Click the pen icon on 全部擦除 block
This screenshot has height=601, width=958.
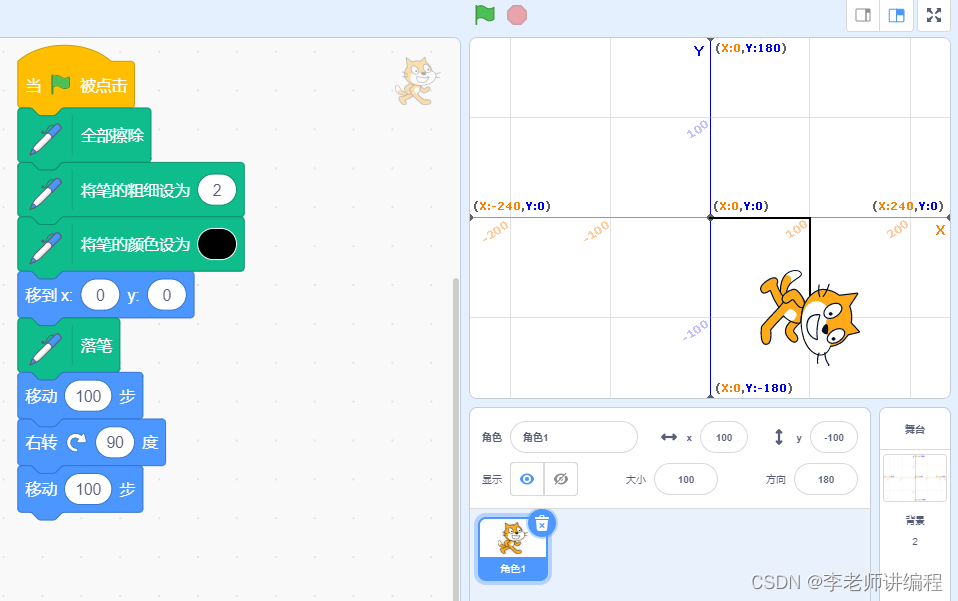46,139
